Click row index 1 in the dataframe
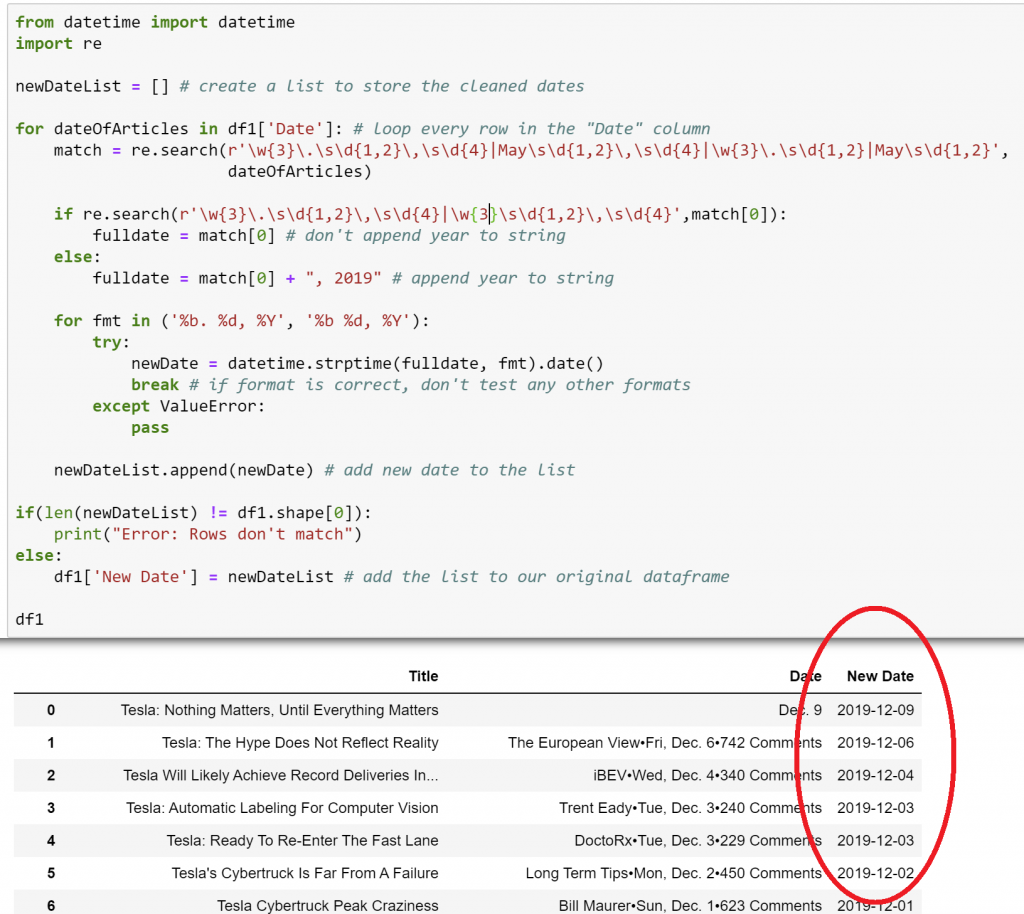 pos(51,743)
